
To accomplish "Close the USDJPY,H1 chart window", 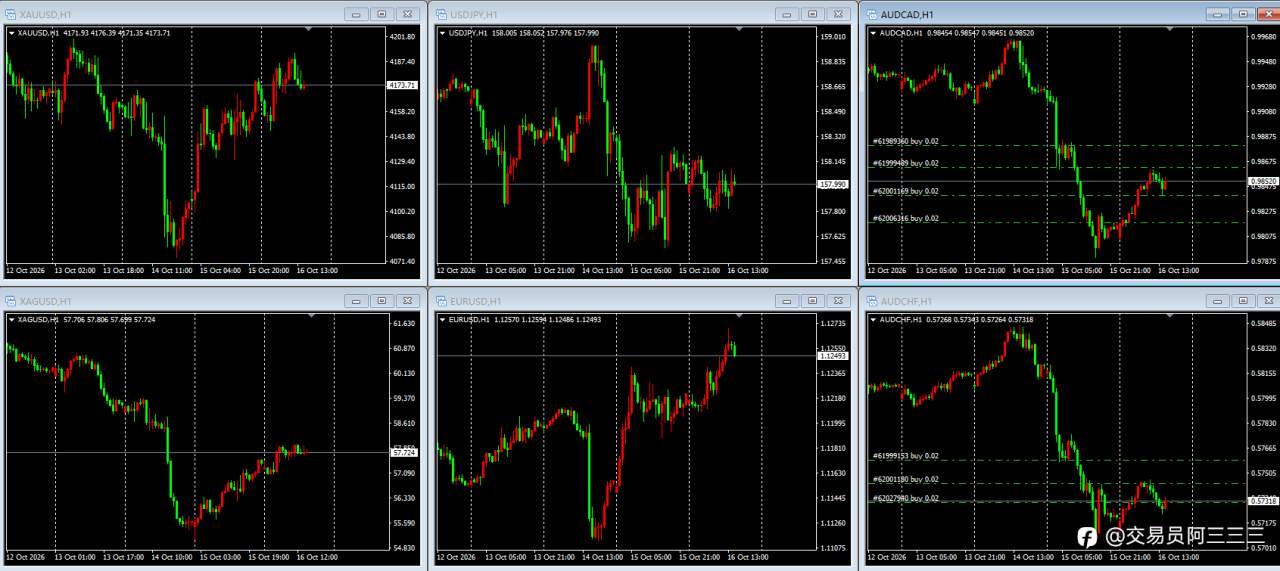I will pyautogui.click(x=837, y=14).
